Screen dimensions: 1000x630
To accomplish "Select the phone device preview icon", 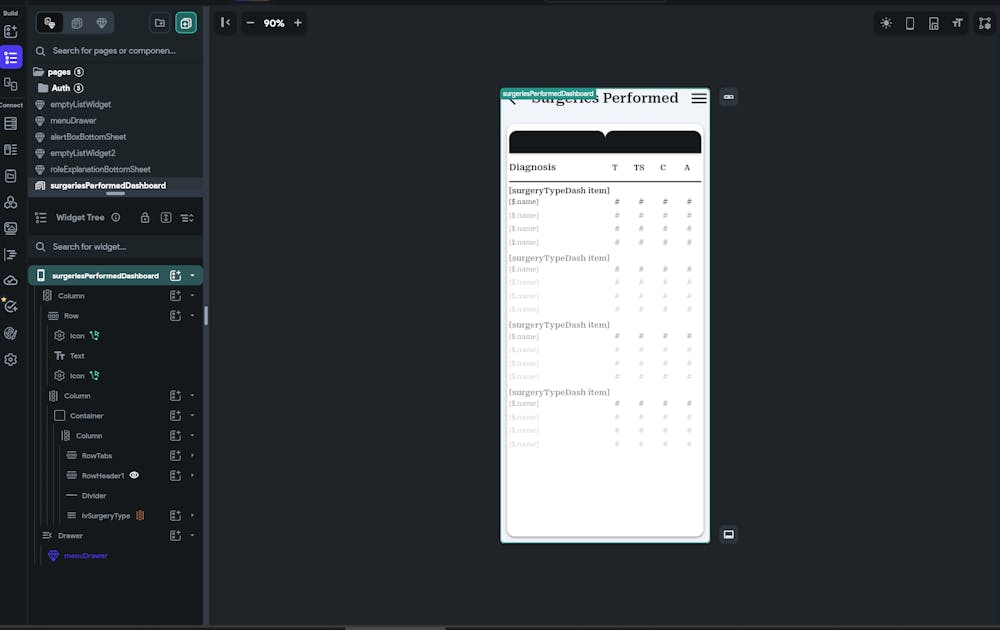I will point(910,24).
